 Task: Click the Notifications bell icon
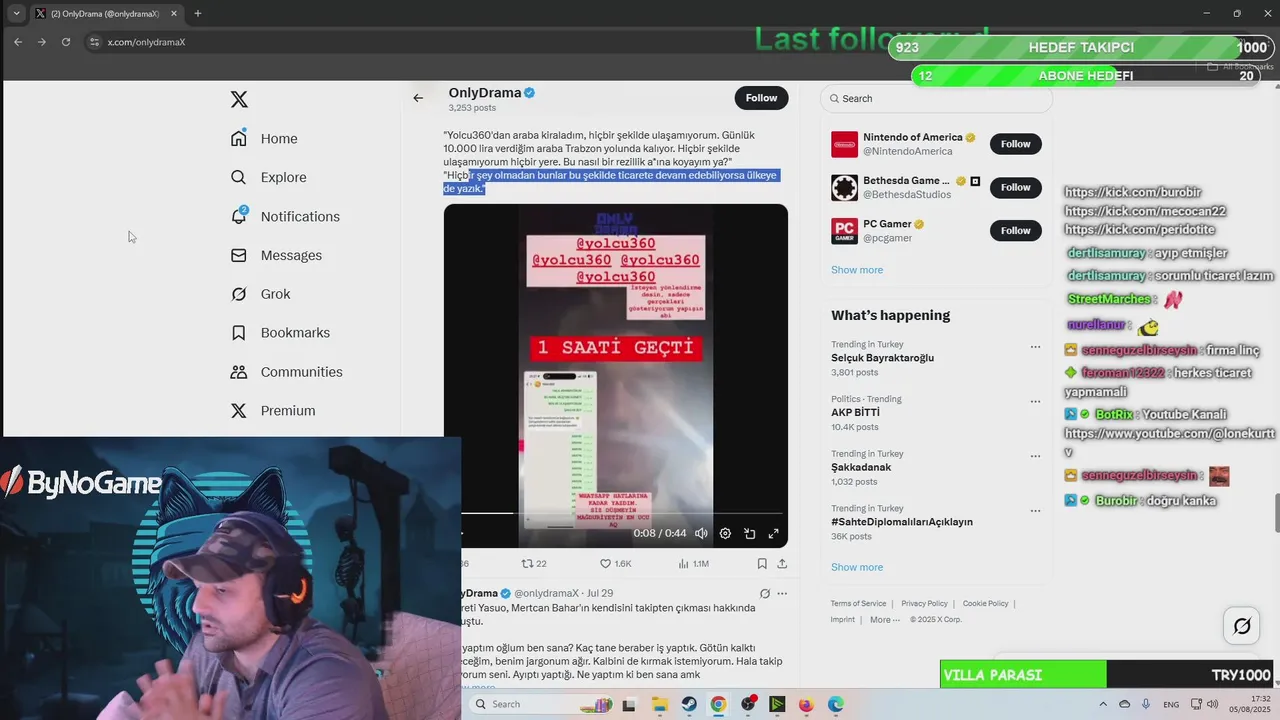pos(238,216)
